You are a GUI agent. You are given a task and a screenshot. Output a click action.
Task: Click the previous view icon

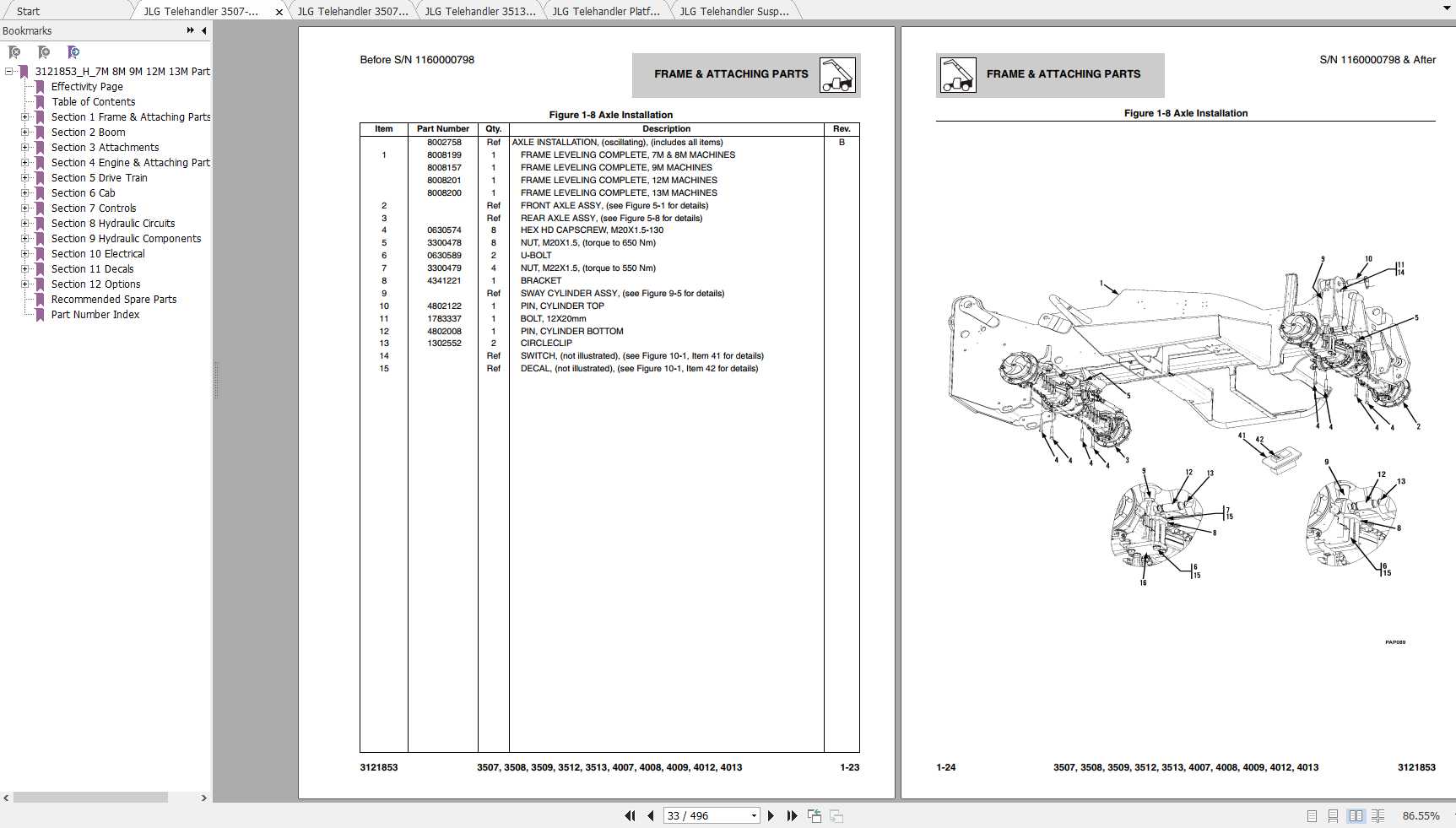tap(815, 815)
